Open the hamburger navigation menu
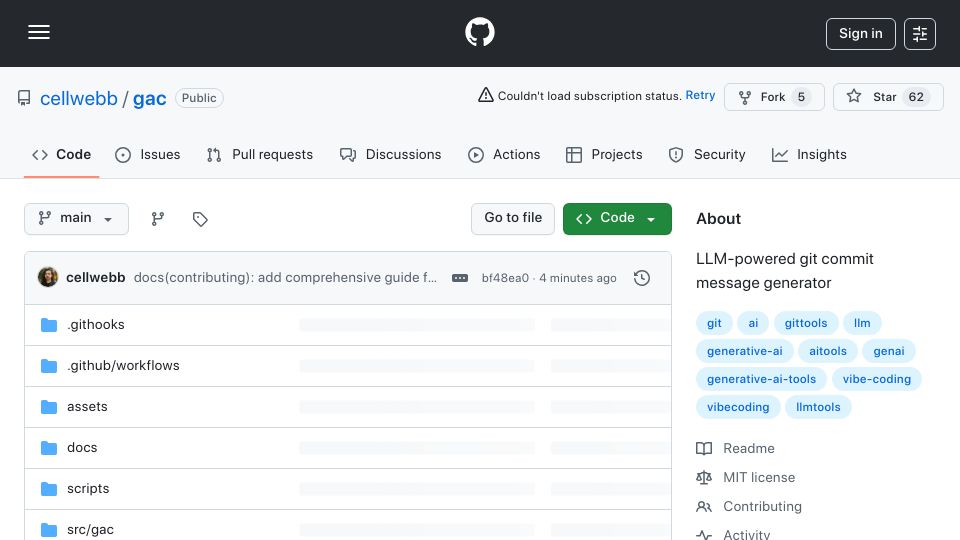960x540 pixels. pos(39,32)
